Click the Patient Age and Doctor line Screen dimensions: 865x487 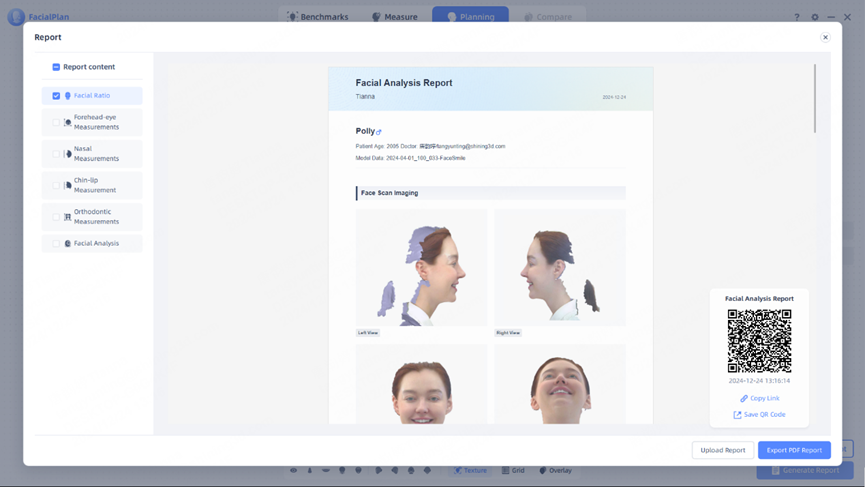pyautogui.click(x=430, y=147)
